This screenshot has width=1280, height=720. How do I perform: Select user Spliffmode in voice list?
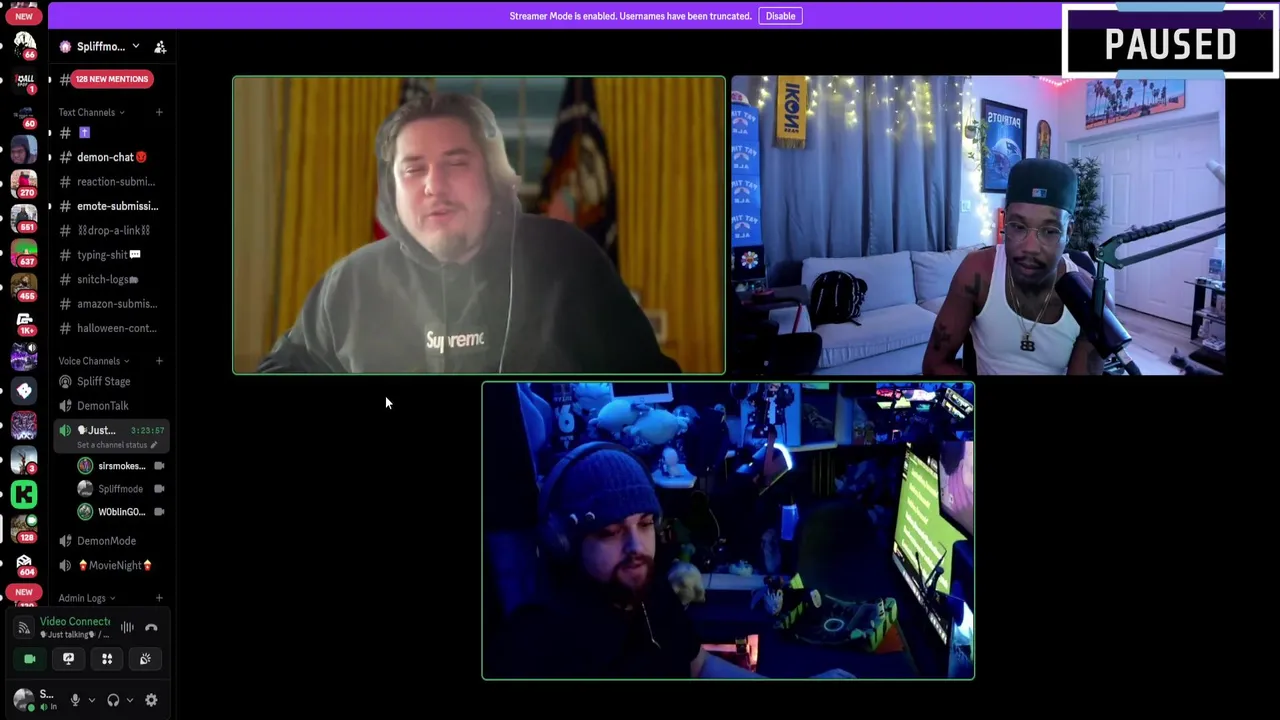pos(121,489)
